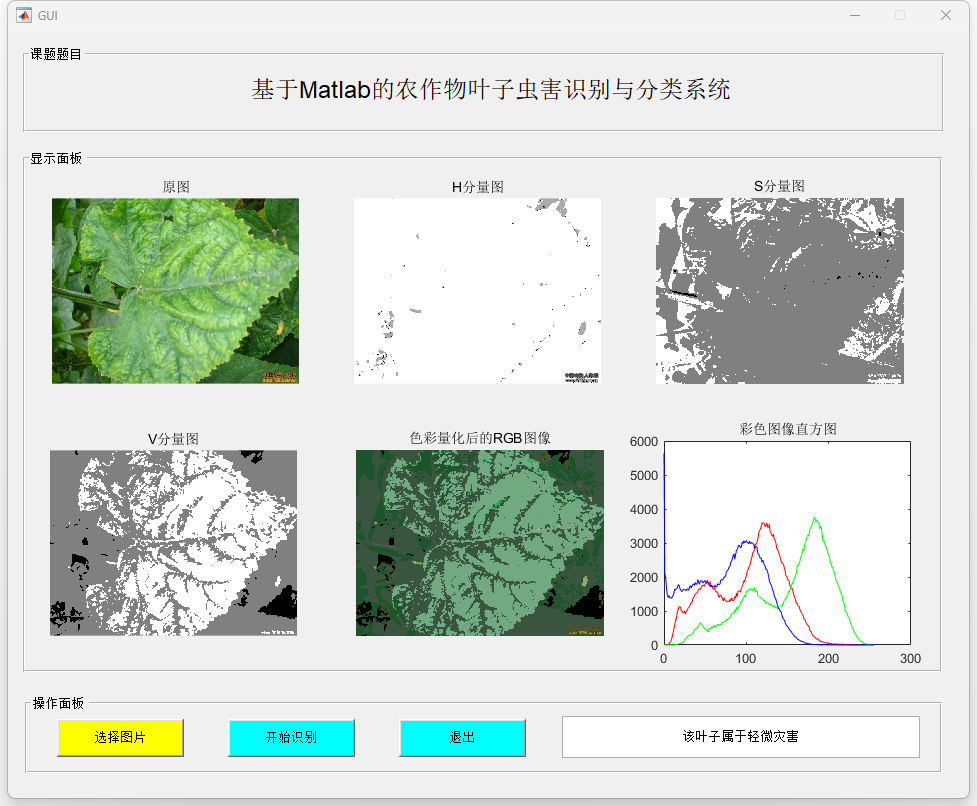The image size is (977, 806).
Task: Click the 课题题目 panel label
Action: 56,54
